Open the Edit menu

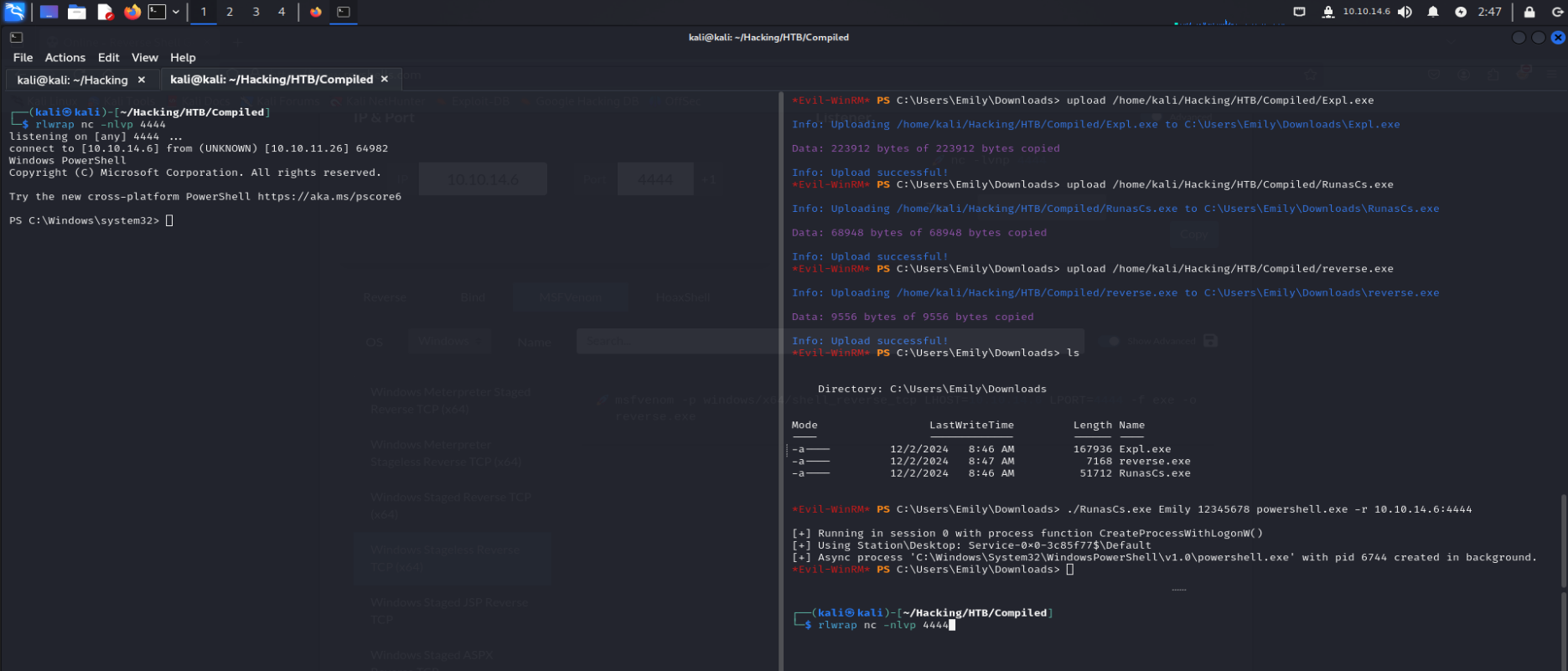tap(108, 57)
